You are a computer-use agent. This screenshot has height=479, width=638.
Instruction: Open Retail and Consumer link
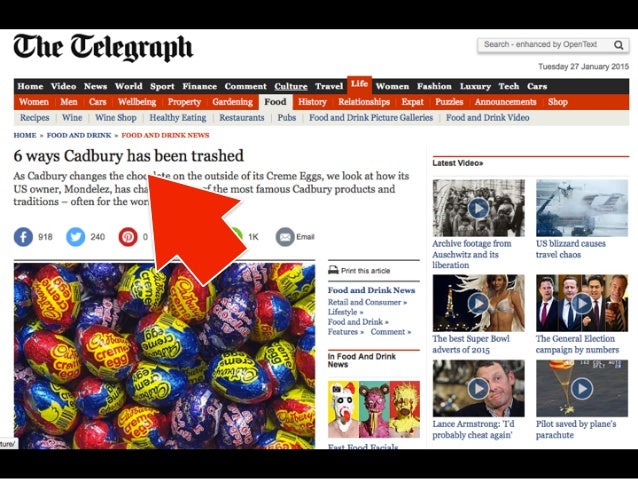point(367,302)
